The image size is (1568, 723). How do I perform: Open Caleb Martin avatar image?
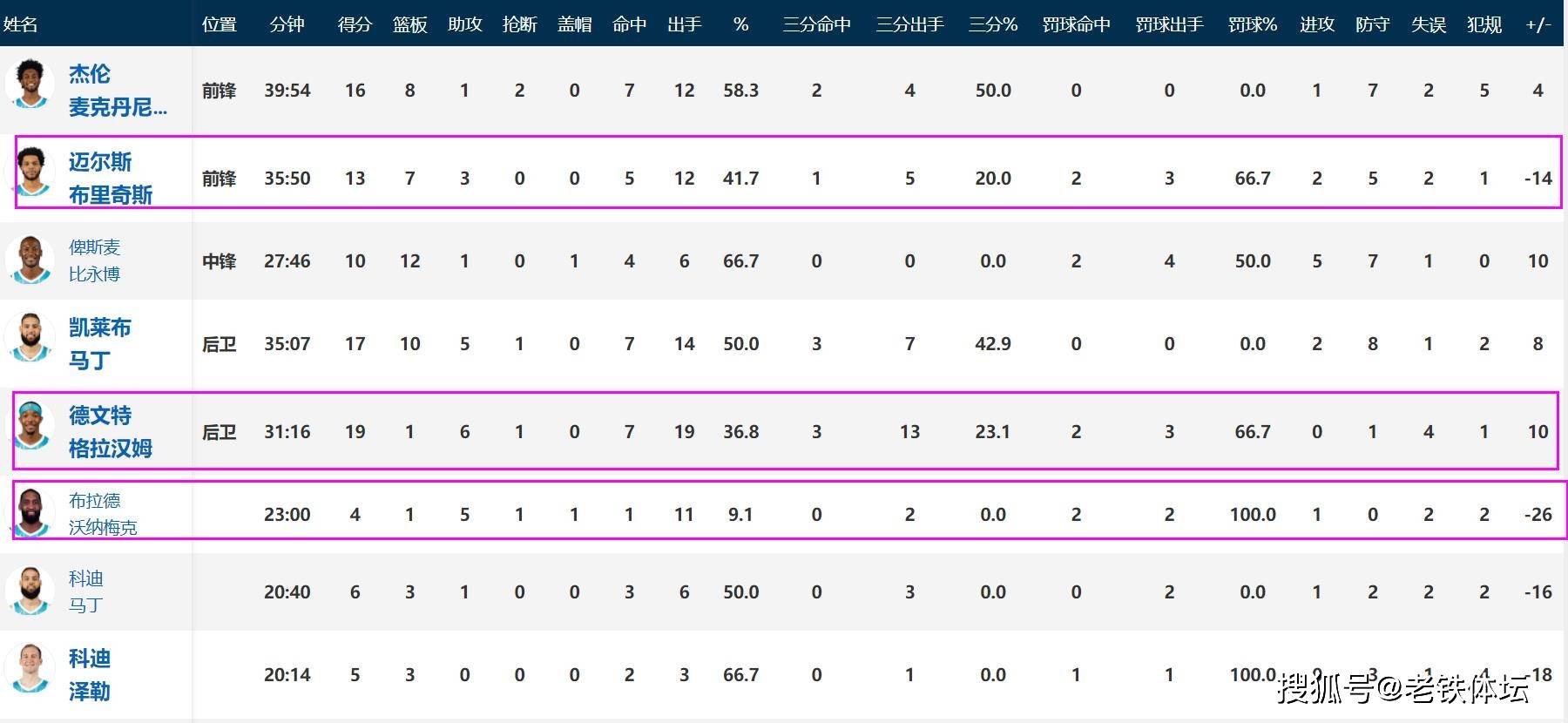click(30, 337)
